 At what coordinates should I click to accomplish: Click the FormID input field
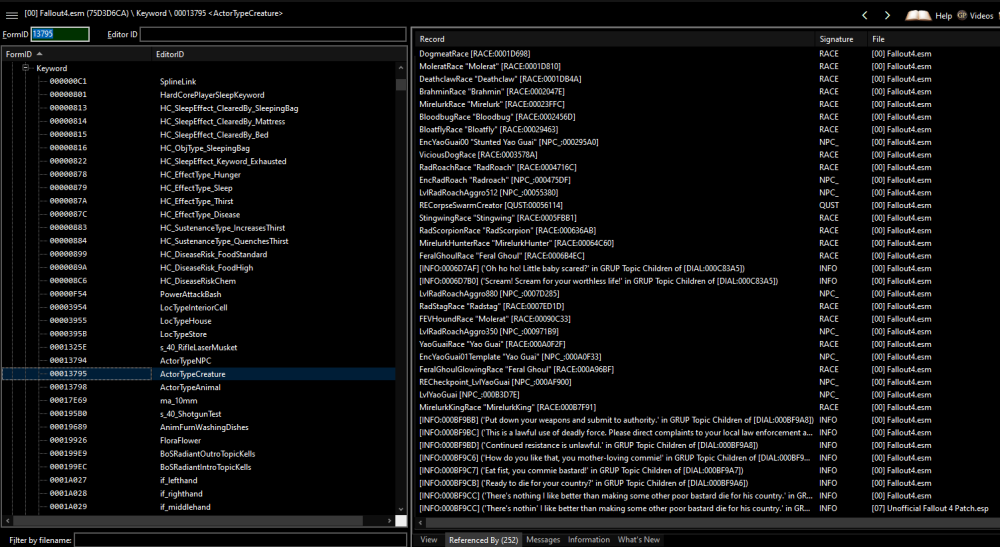pyautogui.click(x=60, y=34)
